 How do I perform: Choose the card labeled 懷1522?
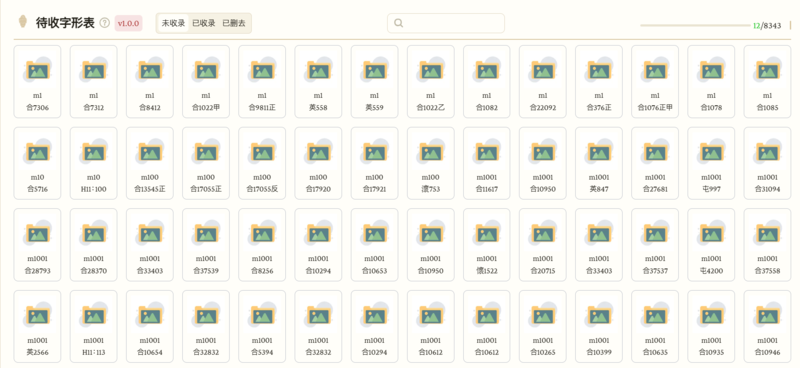click(487, 245)
